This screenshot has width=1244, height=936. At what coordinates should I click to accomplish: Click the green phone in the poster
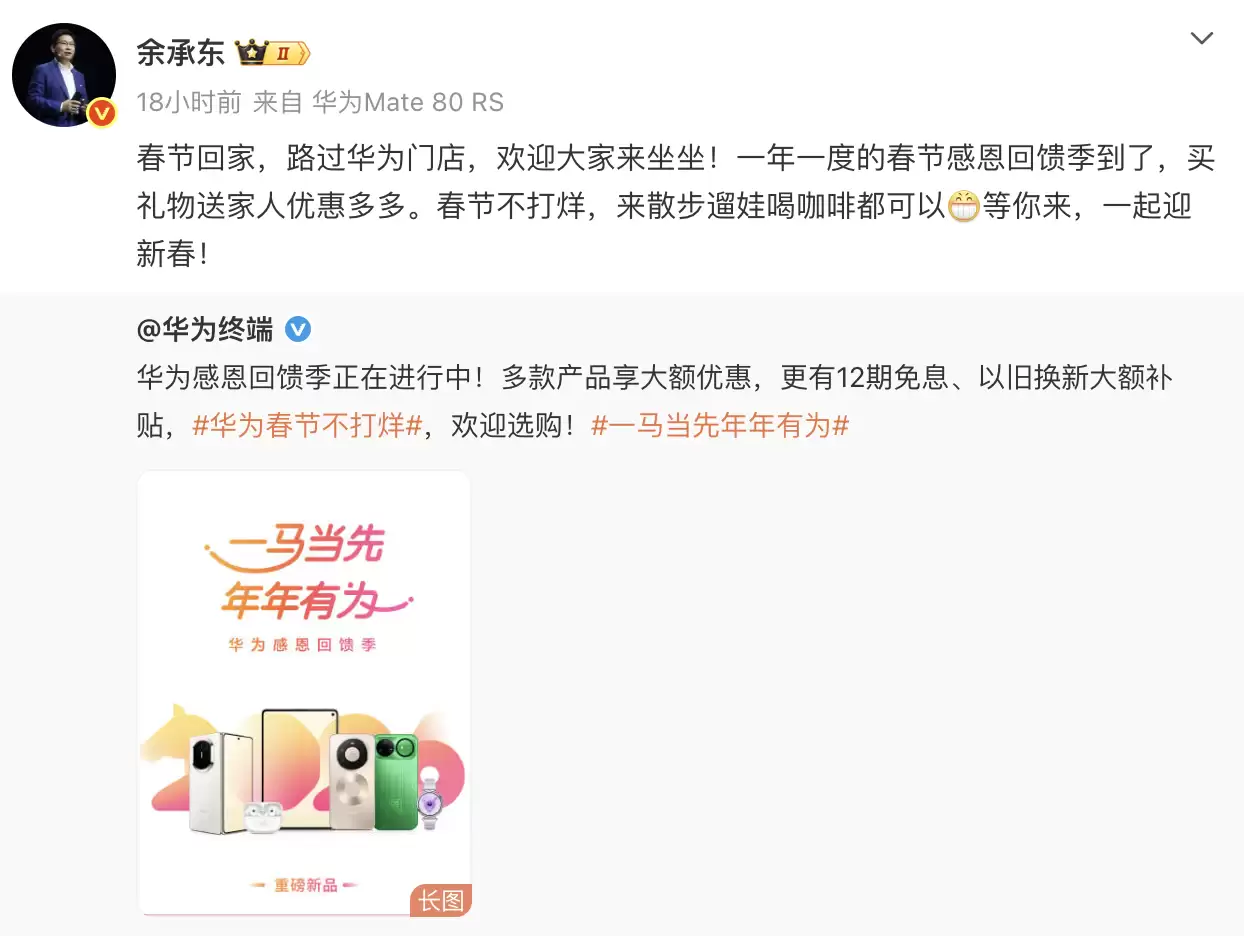(396, 781)
